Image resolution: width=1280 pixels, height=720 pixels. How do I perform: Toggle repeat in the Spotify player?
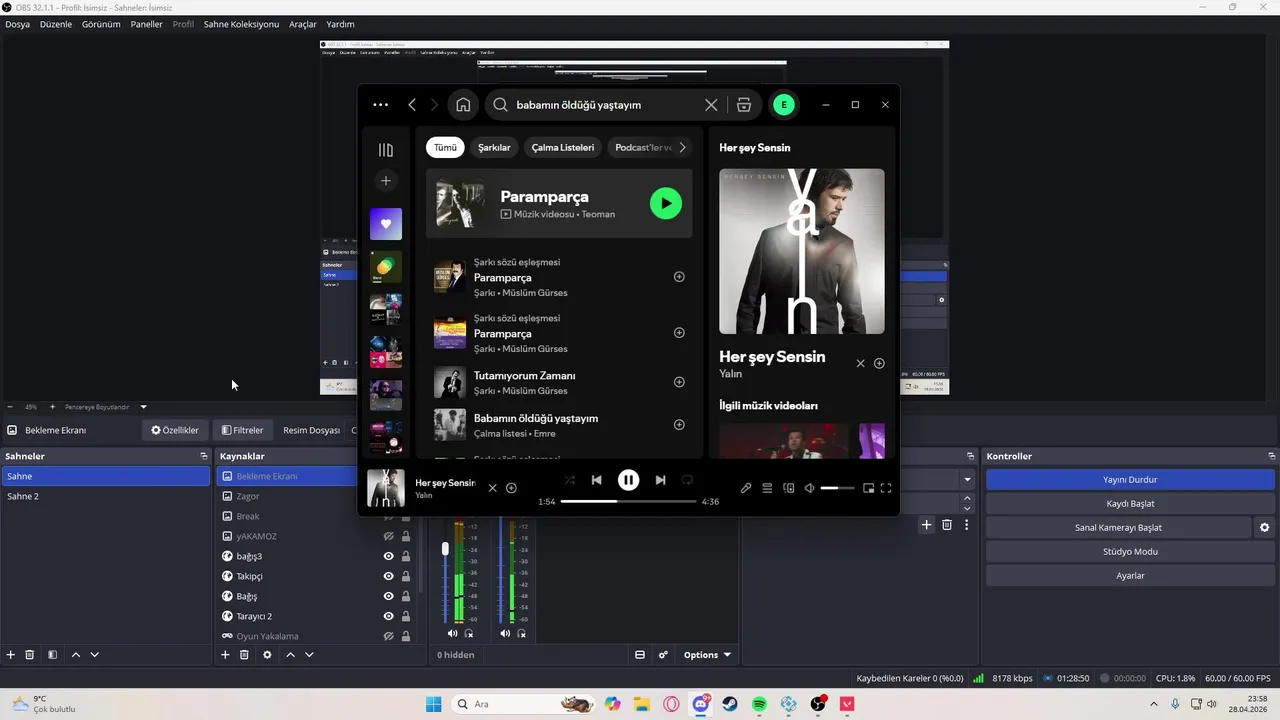(687, 480)
